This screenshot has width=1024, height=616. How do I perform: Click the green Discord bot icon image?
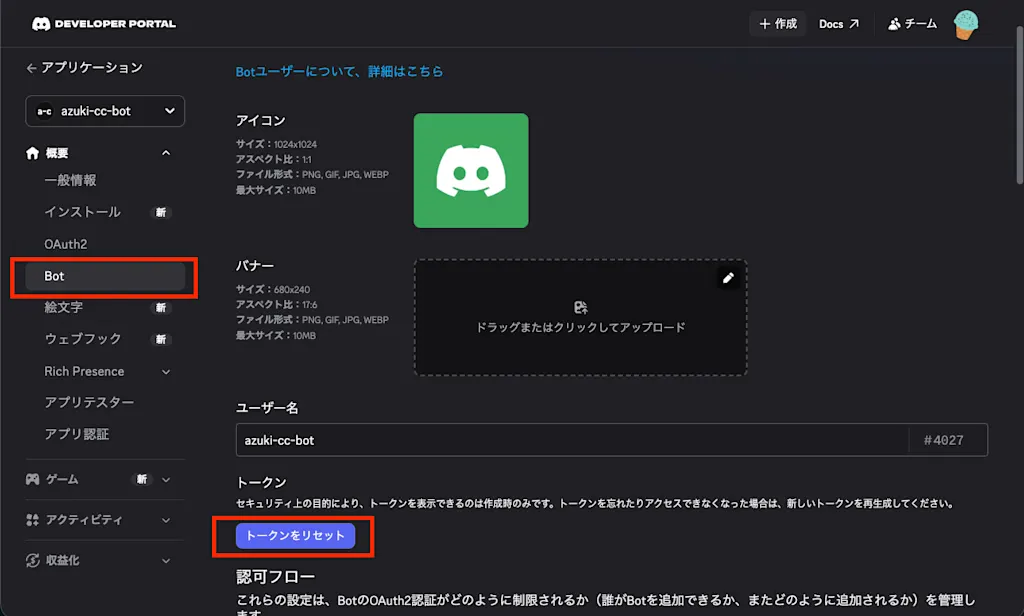pos(471,170)
